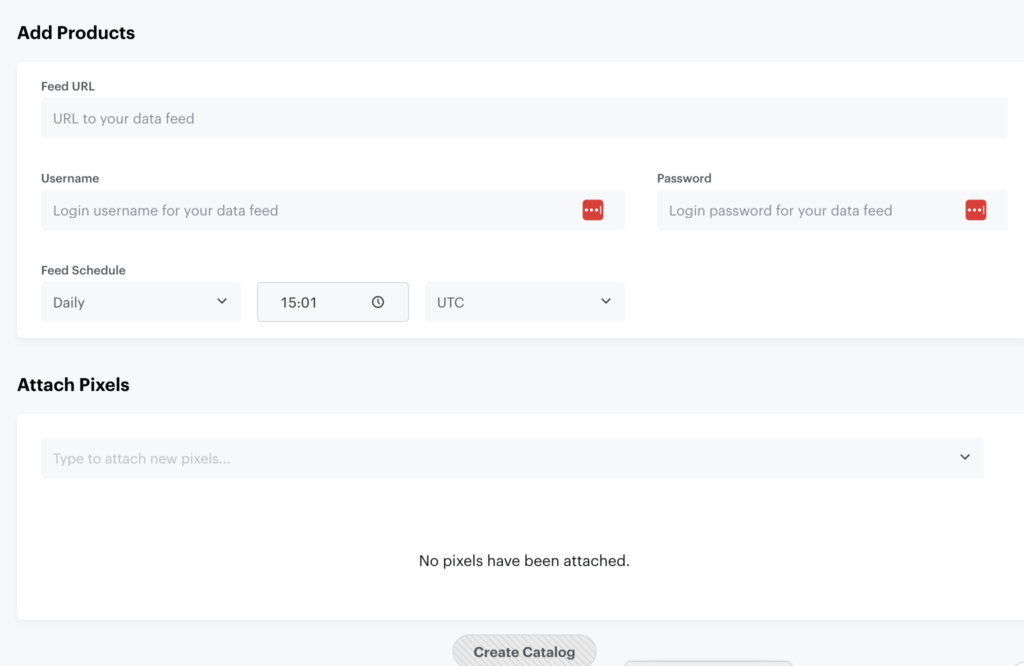Click the Create Catalog button
This screenshot has width=1024, height=666.
(524, 651)
